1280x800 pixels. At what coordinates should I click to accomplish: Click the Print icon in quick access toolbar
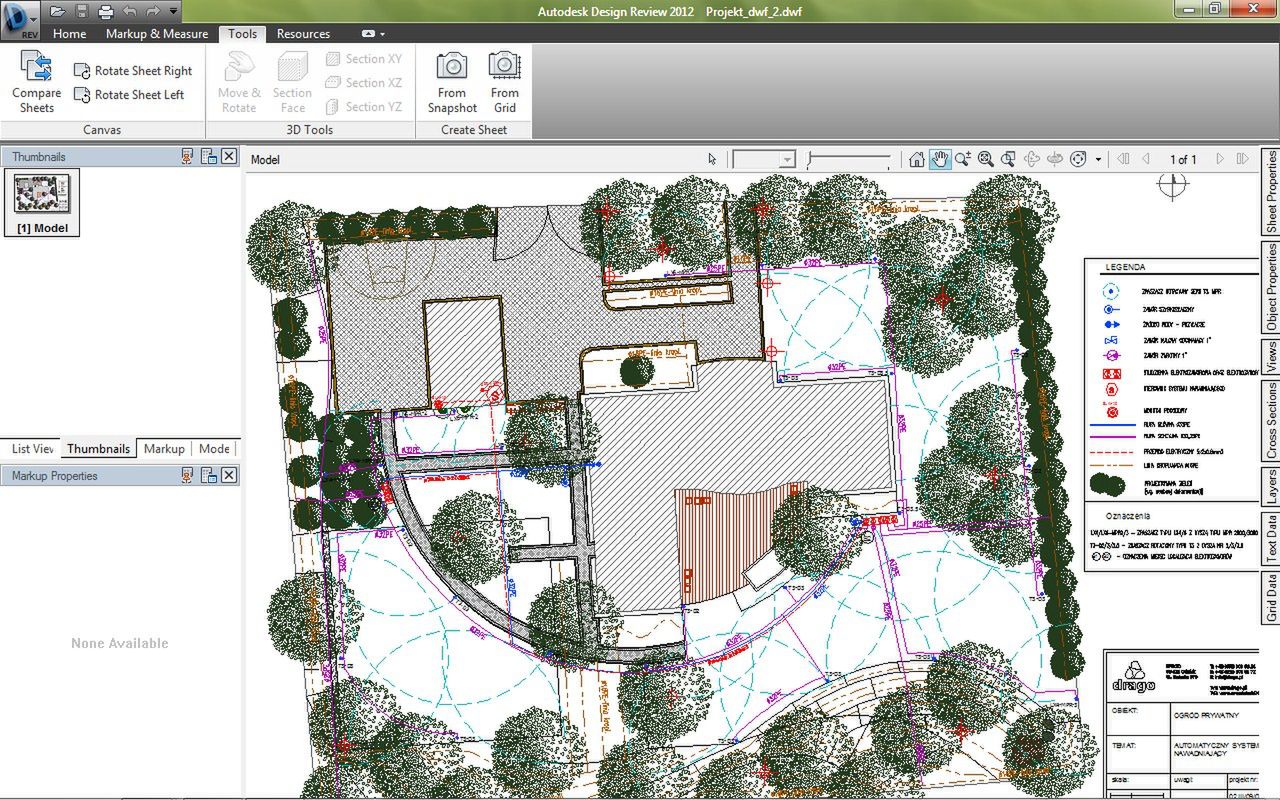[105, 11]
